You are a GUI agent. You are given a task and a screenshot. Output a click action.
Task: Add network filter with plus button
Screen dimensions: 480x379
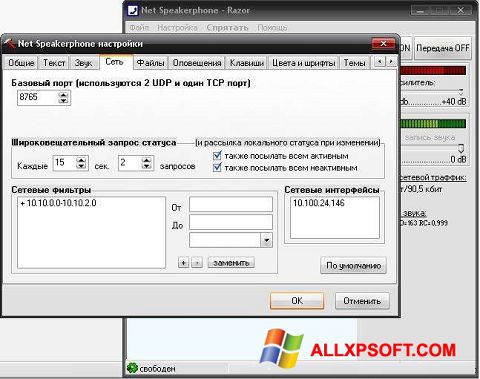pos(183,263)
